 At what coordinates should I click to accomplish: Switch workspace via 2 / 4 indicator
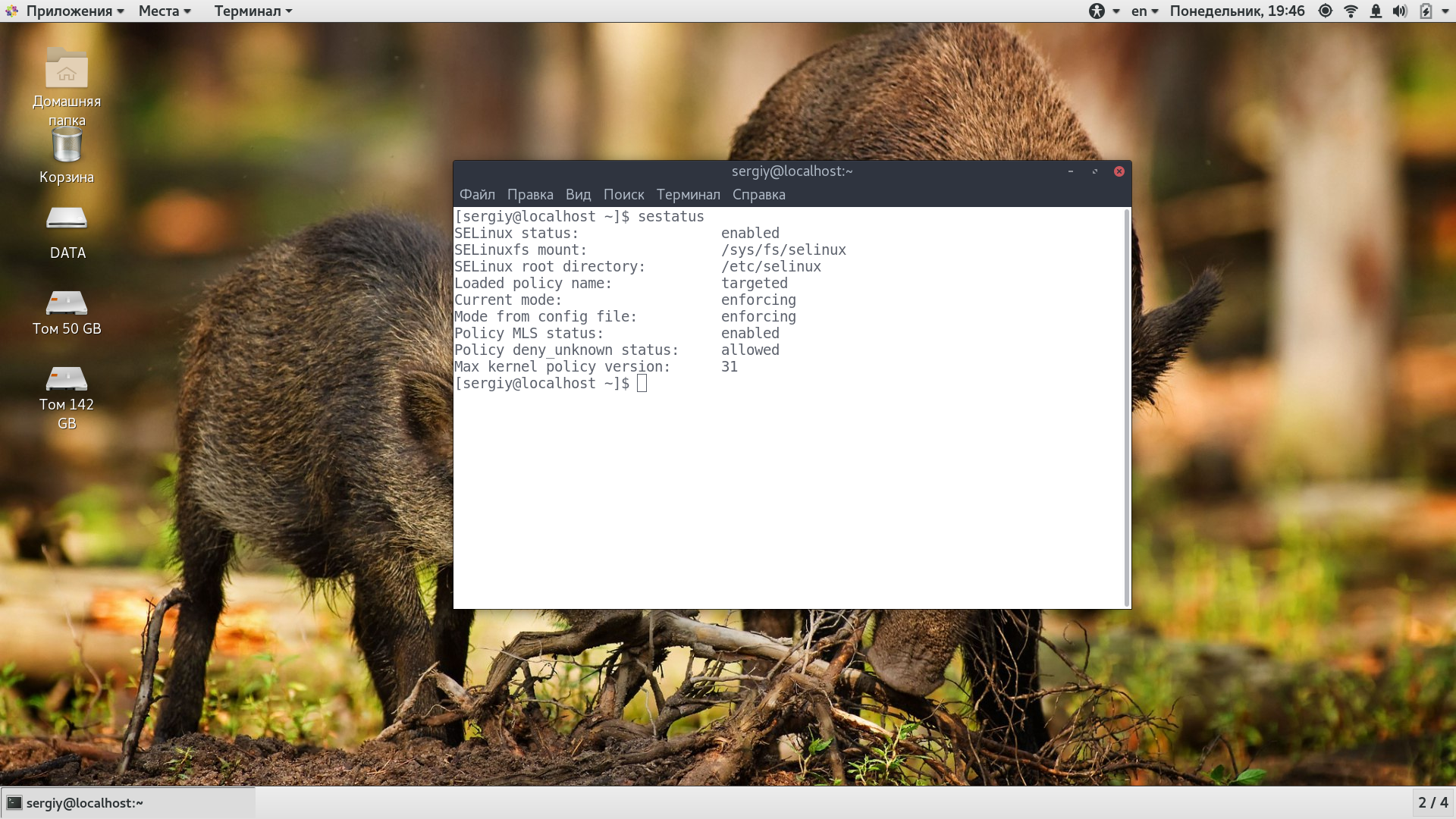(x=1432, y=802)
